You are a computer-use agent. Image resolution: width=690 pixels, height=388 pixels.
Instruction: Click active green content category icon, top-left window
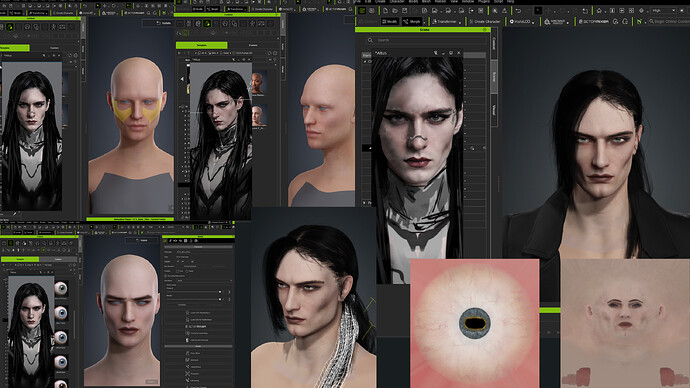pos(9,27)
